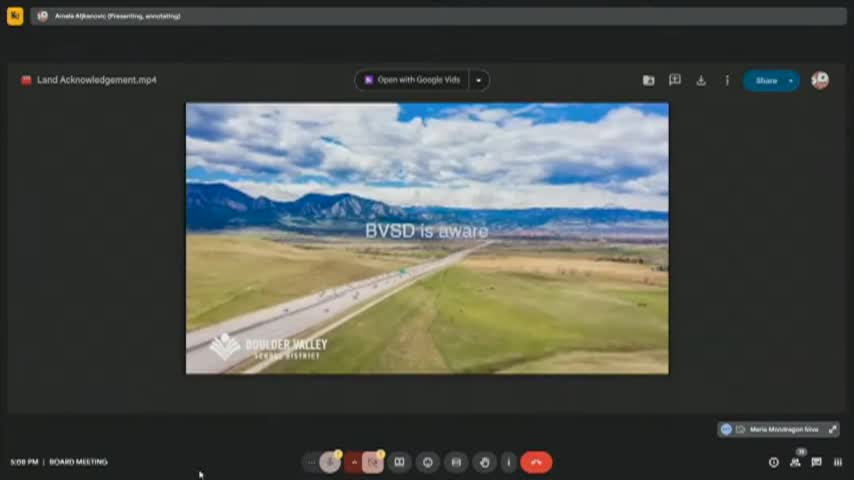Download the Land Acknowledgement video

click(701, 81)
